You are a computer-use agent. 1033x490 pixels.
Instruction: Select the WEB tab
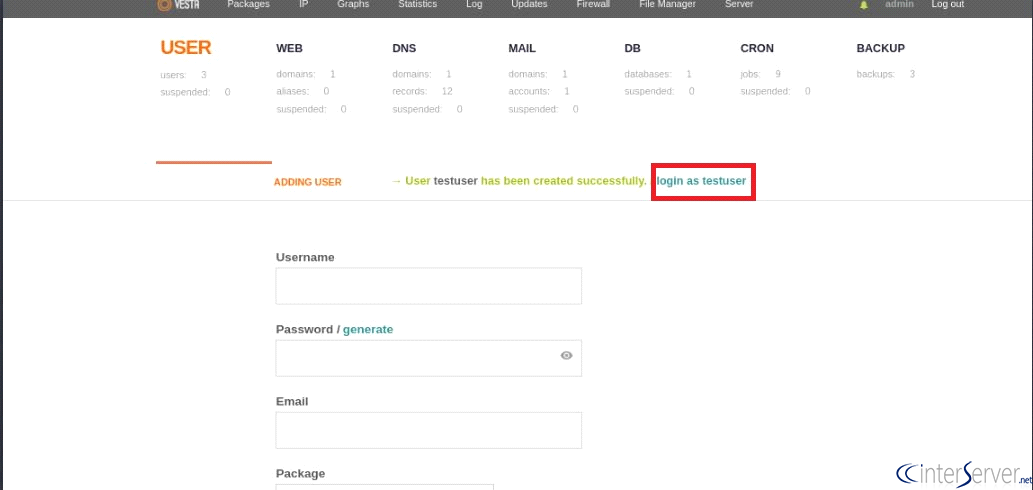pyautogui.click(x=289, y=48)
